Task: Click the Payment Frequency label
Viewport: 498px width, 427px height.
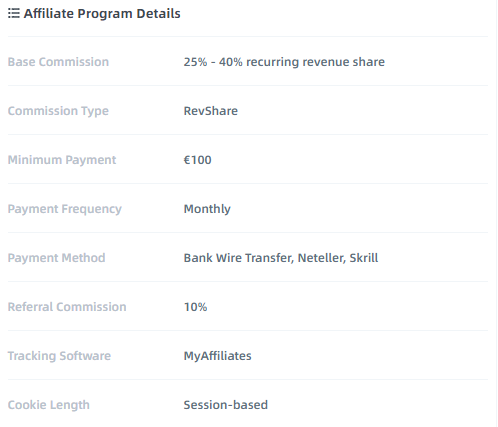Action: point(65,209)
